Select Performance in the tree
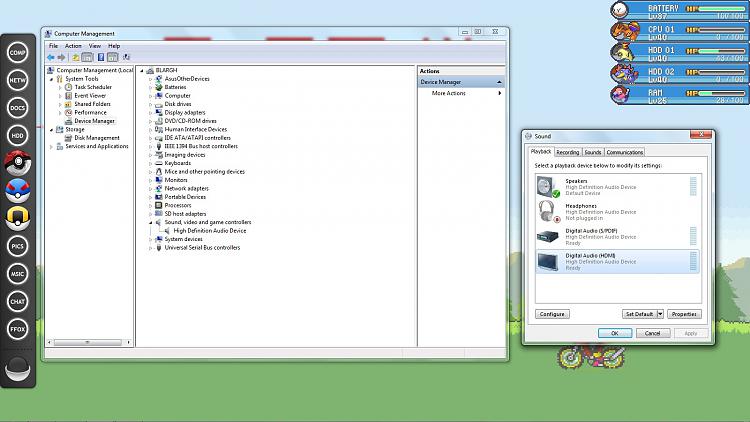Viewport: 750px width, 422px height. (90, 112)
